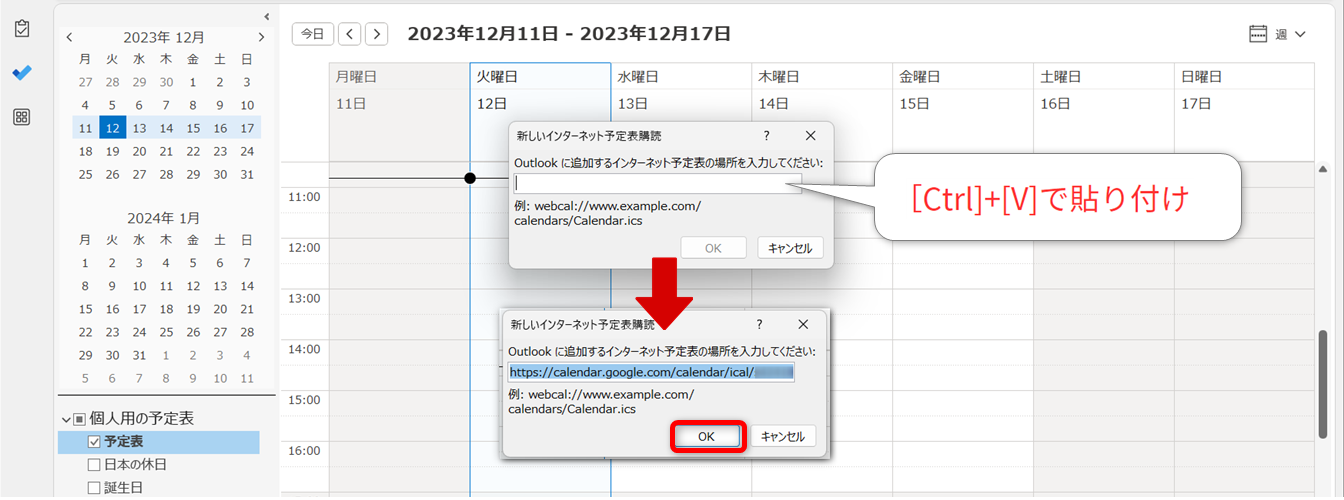Image resolution: width=1344 pixels, height=500 pixels.
Task: Click the 16:00 time slot label
Action: click(x=303, y=451)
